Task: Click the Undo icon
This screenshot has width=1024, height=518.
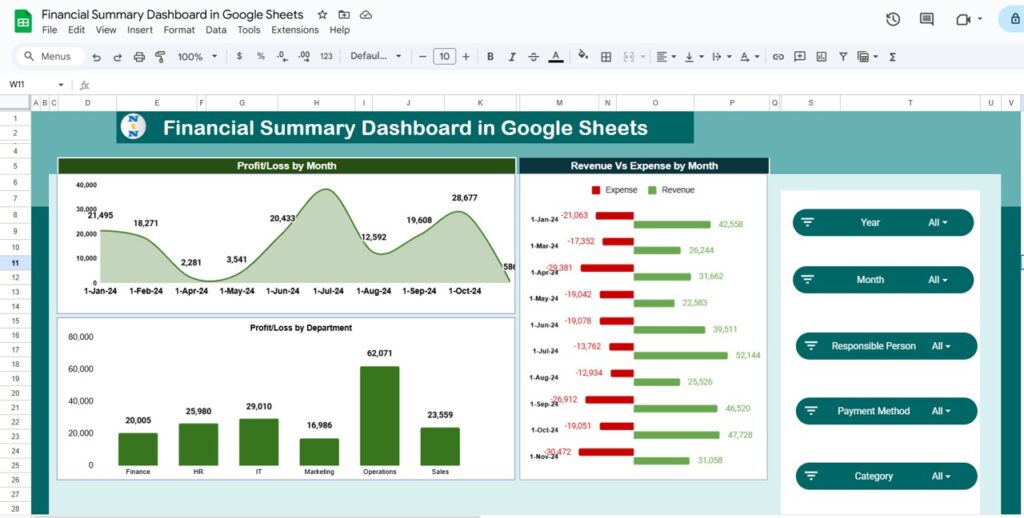Action: coord(97,57)
